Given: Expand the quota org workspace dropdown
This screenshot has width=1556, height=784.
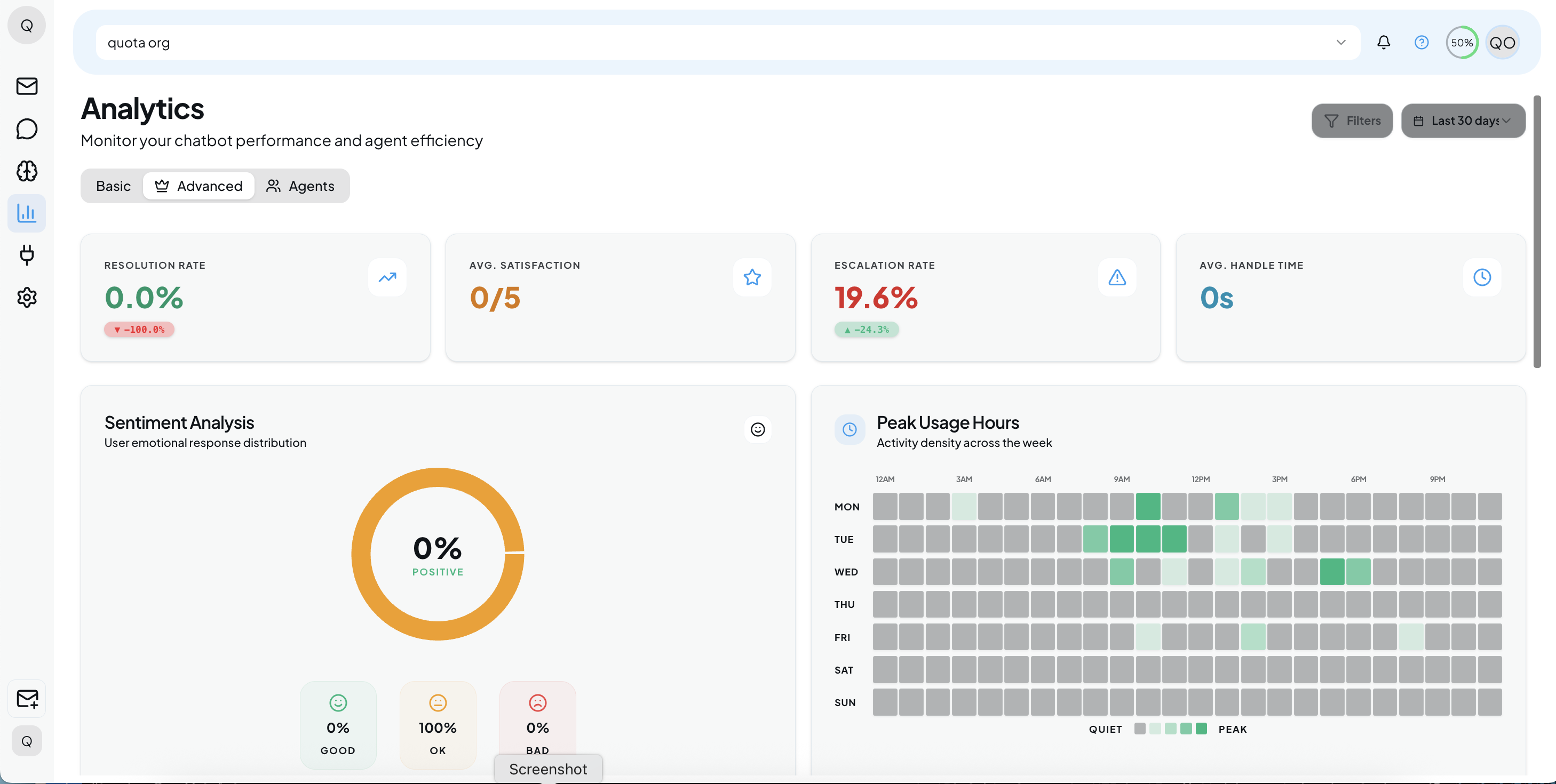Looking at the screenshot, I should click(x=1341, y=42).
